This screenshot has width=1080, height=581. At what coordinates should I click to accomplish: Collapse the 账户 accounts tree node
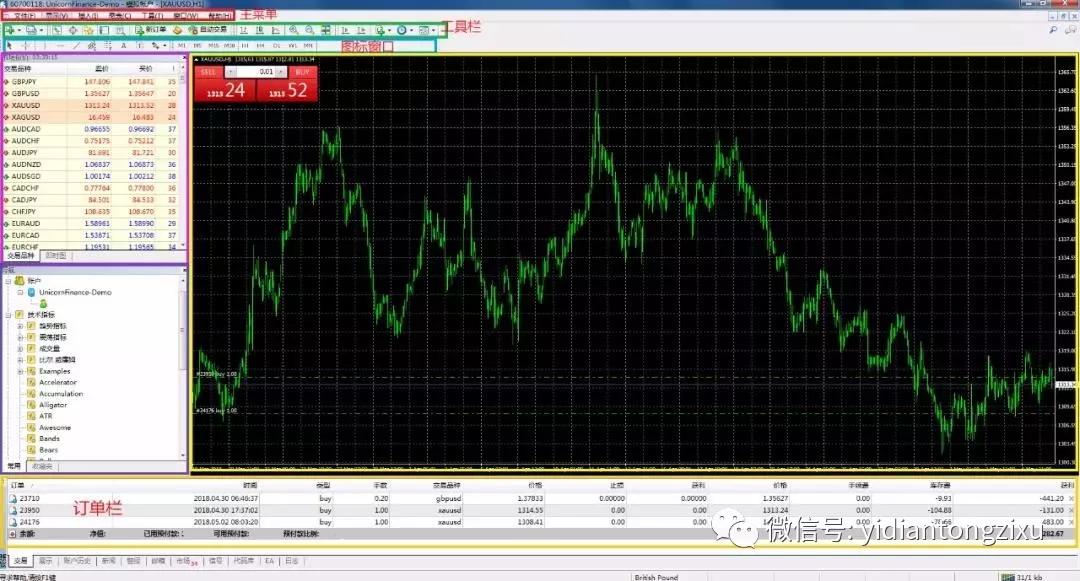8,281
